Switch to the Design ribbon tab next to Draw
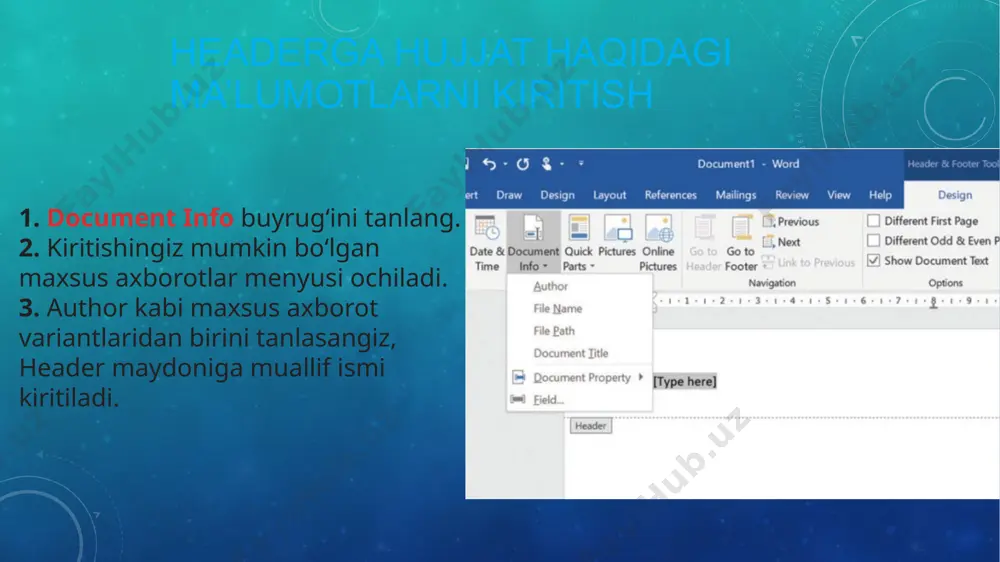 coord(557,195)
